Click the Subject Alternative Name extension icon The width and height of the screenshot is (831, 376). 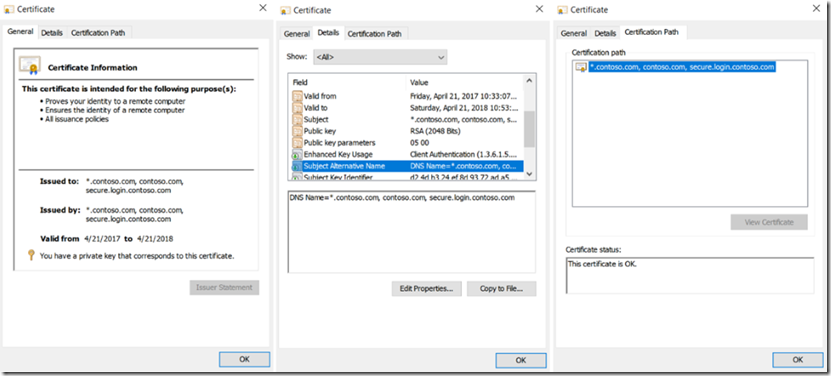coord(297,167)
